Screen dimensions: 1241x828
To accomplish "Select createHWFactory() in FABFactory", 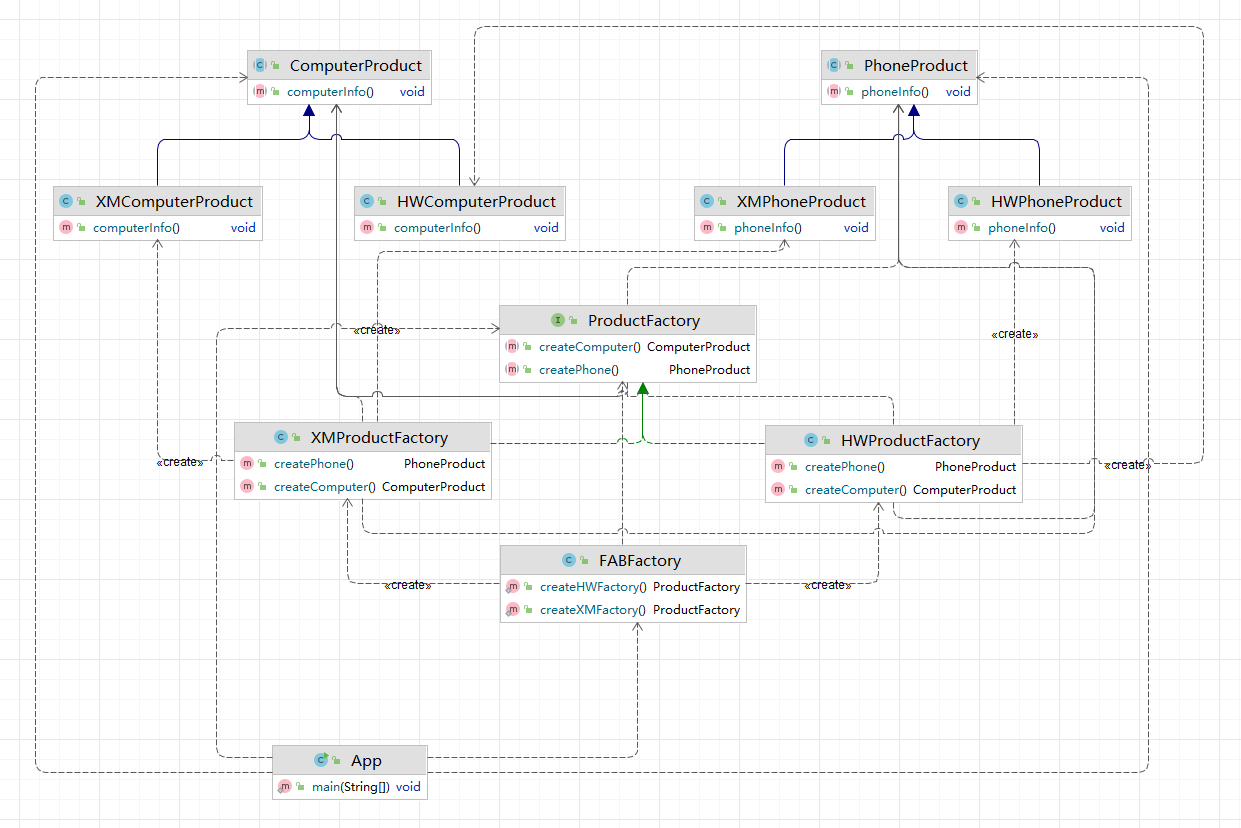I will [x=593, y=586].
